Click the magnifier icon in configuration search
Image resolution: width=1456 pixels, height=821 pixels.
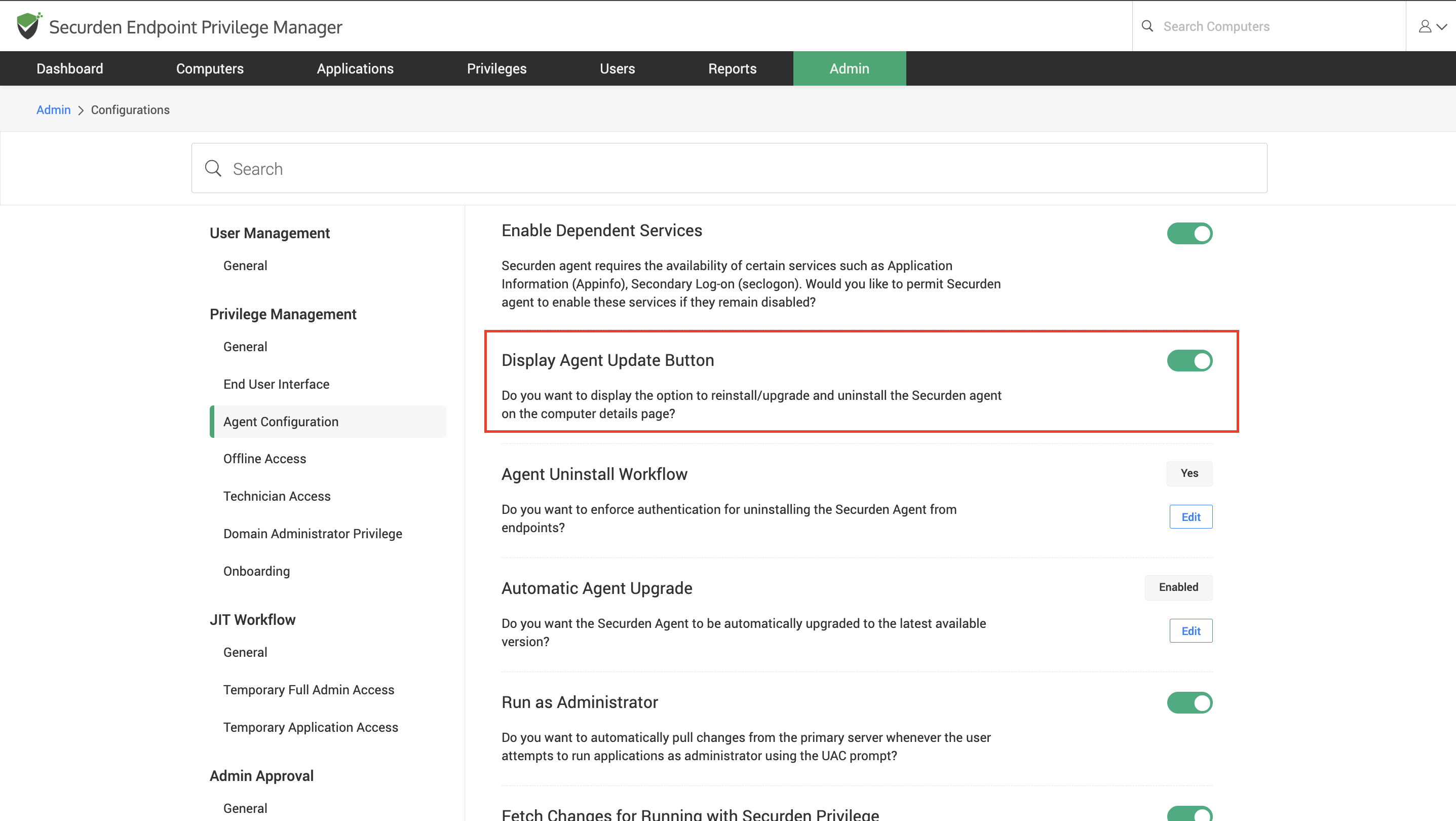(213, 168)
